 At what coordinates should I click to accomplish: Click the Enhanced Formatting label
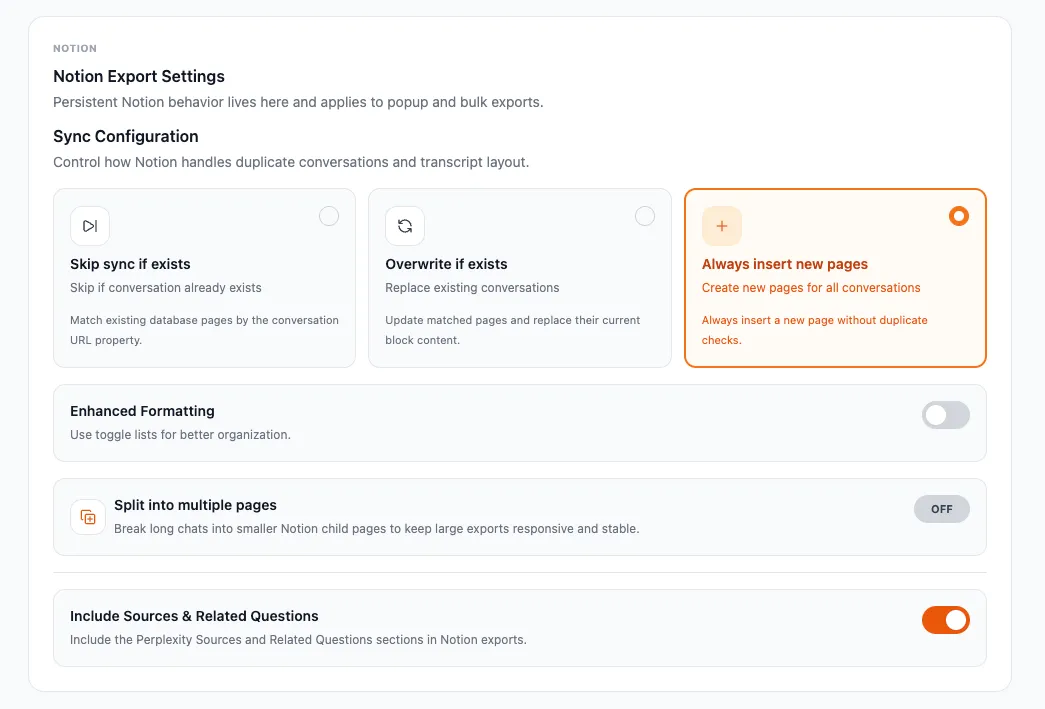click(142, 411)
